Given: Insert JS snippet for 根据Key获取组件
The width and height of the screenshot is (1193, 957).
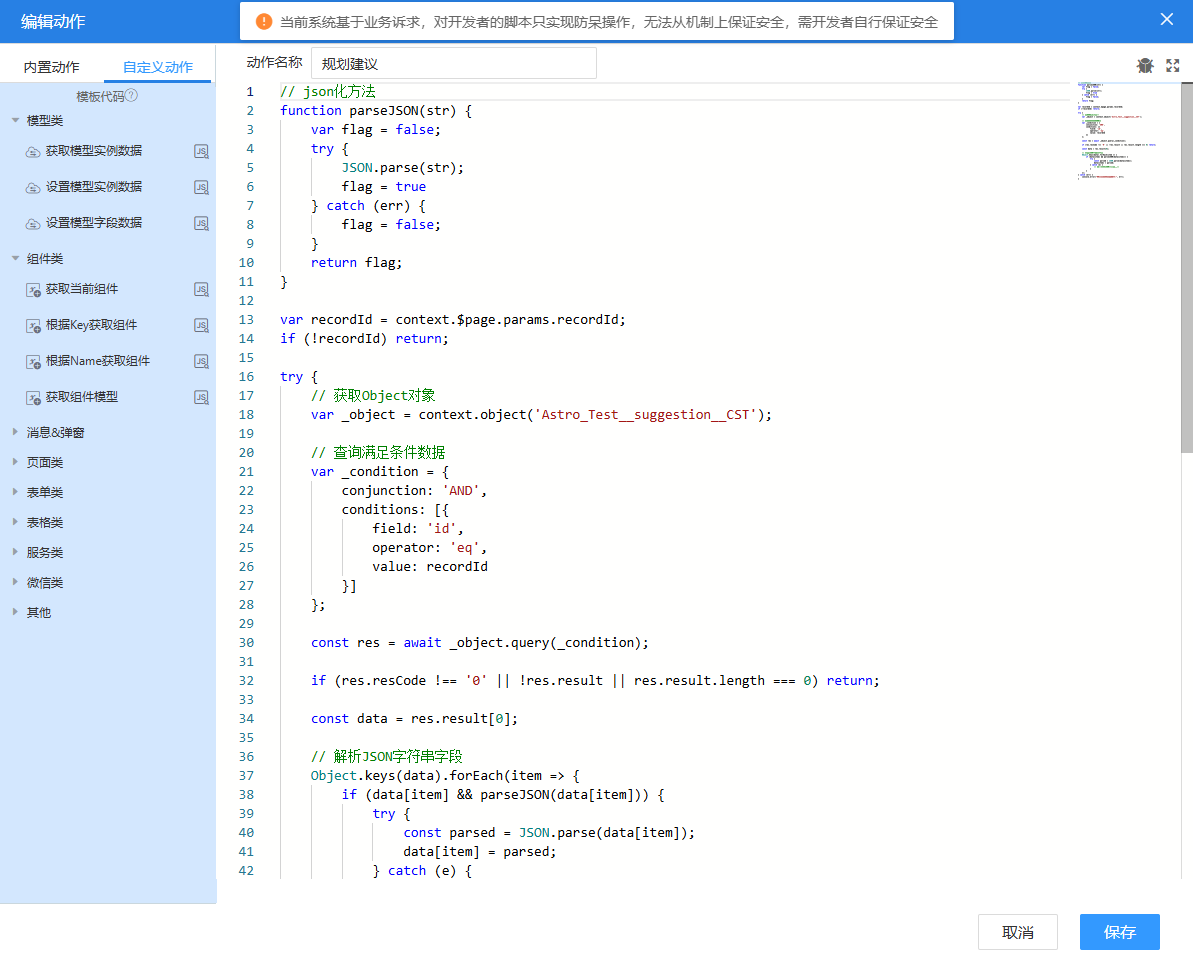Looking at the screenshot, I should pyautogui.click(x=201, y=325).
